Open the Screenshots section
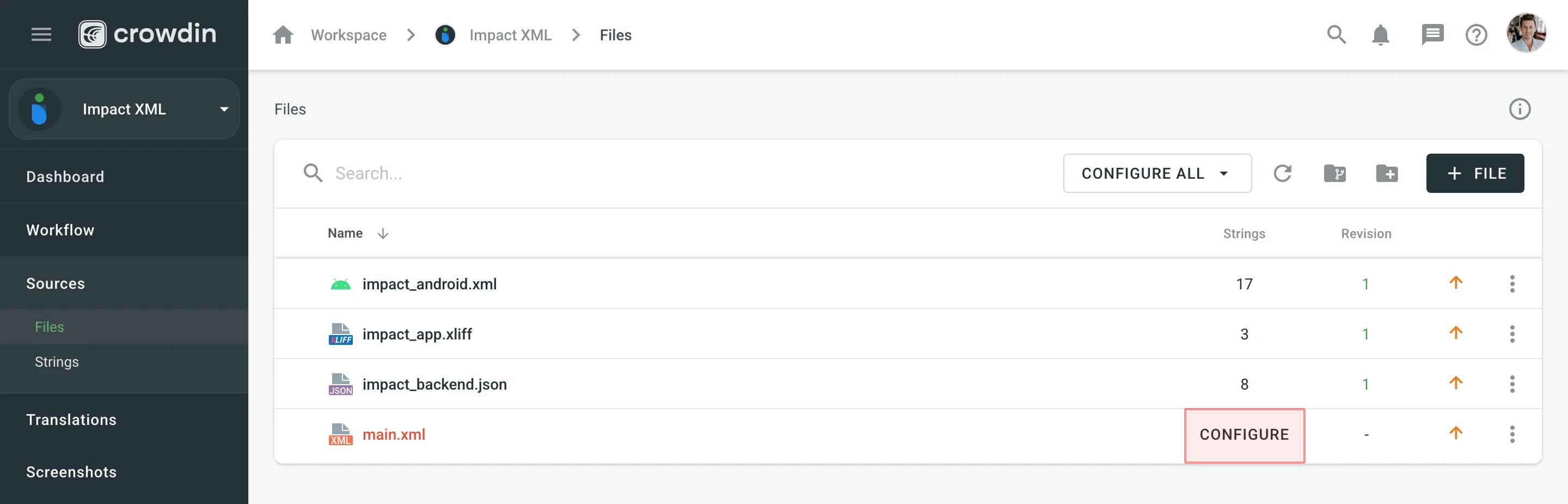The width and height of the screenshot is (1568, 504). coord(71,471)
